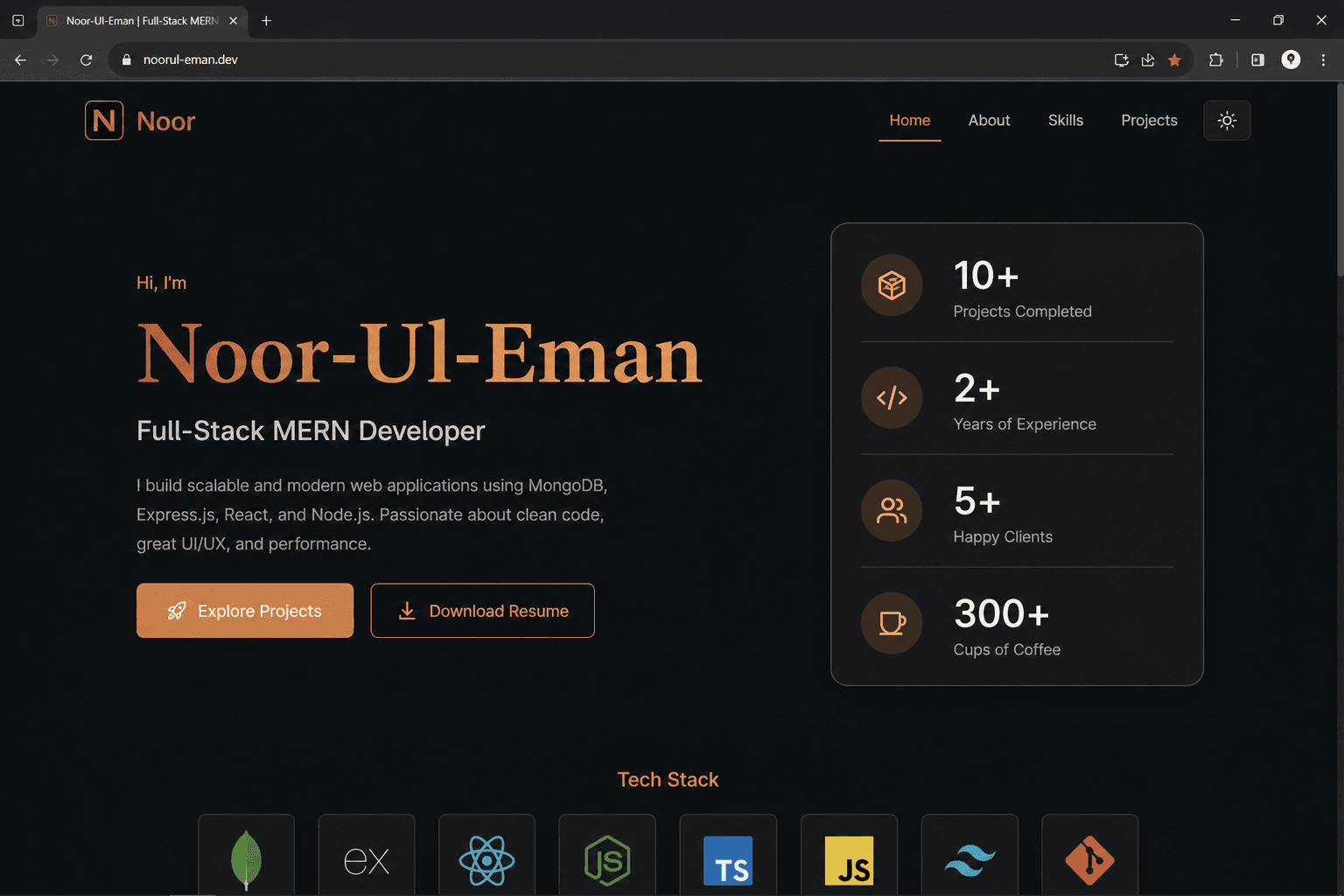Click the Full-Stack MERN Developer subtitle

[311, 430]
